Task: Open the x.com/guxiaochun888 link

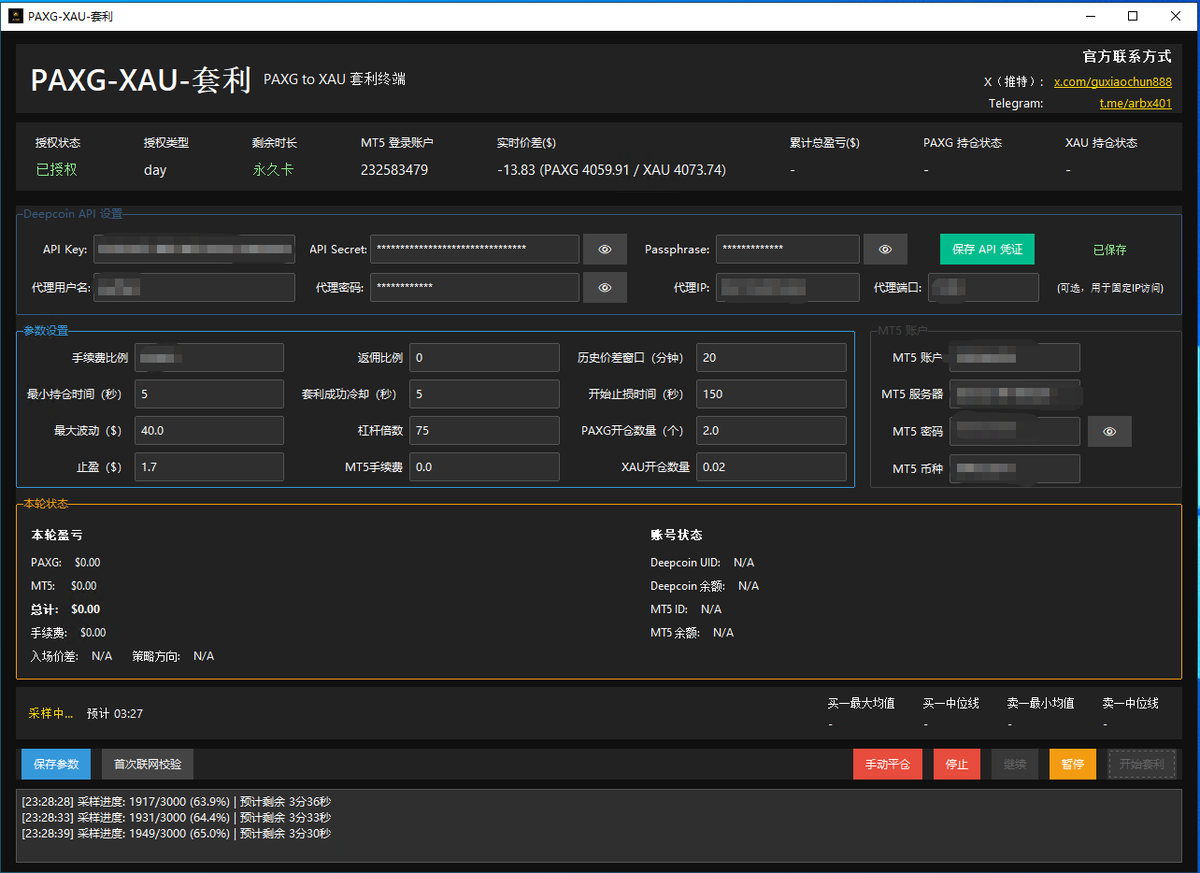Action: pyautogui.click(x=1113, y=82)
